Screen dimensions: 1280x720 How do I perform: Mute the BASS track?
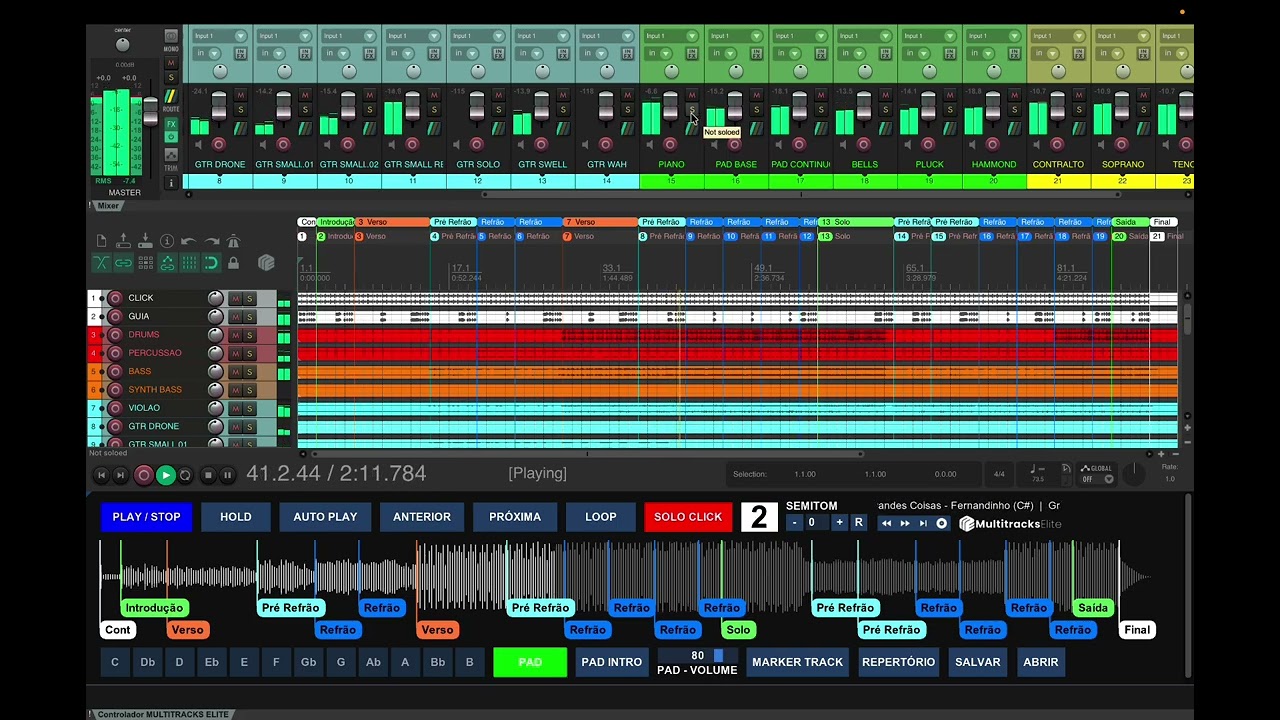click(x=236, y=371)
